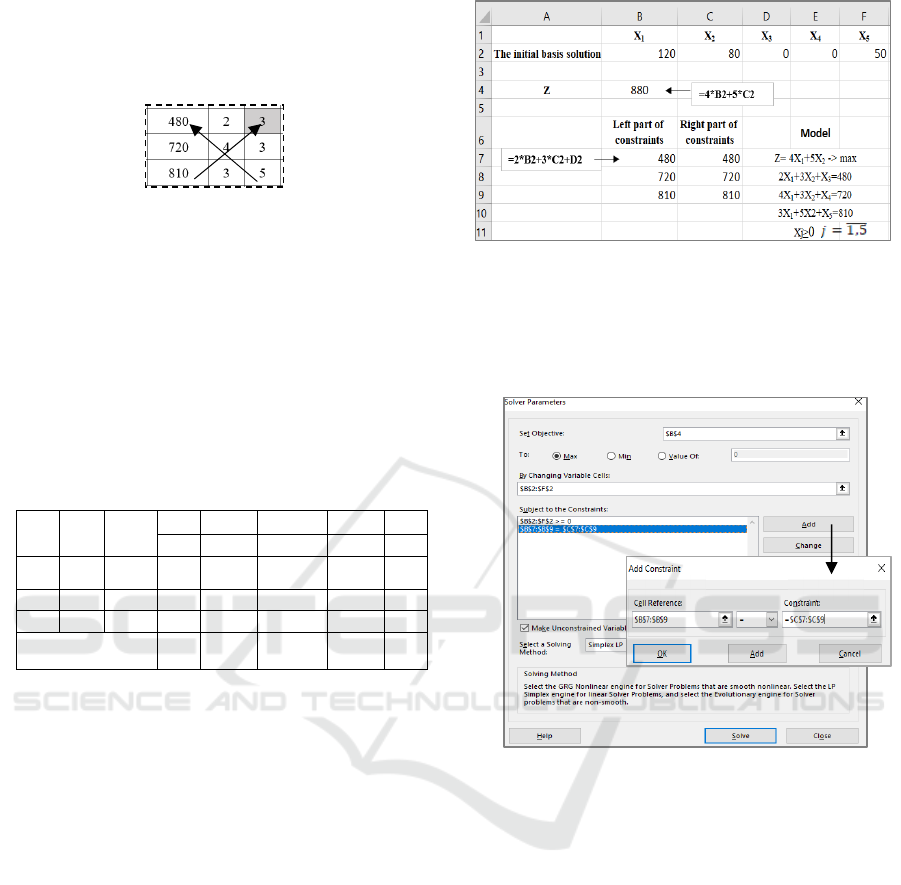Expand the Select a Solving Method dropdown

[x=605, y=645]
